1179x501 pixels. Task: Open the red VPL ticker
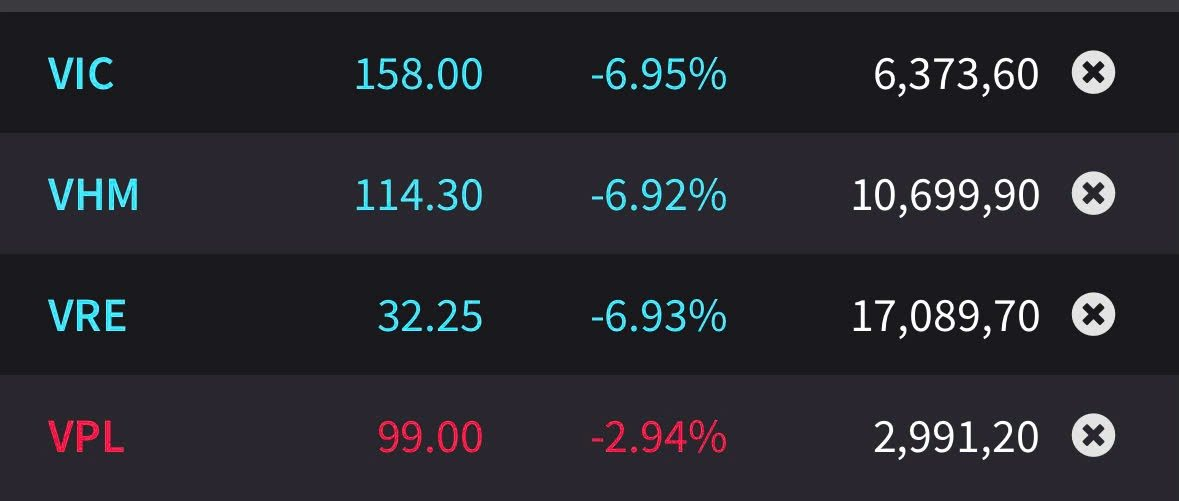click(x=86, y=437)
